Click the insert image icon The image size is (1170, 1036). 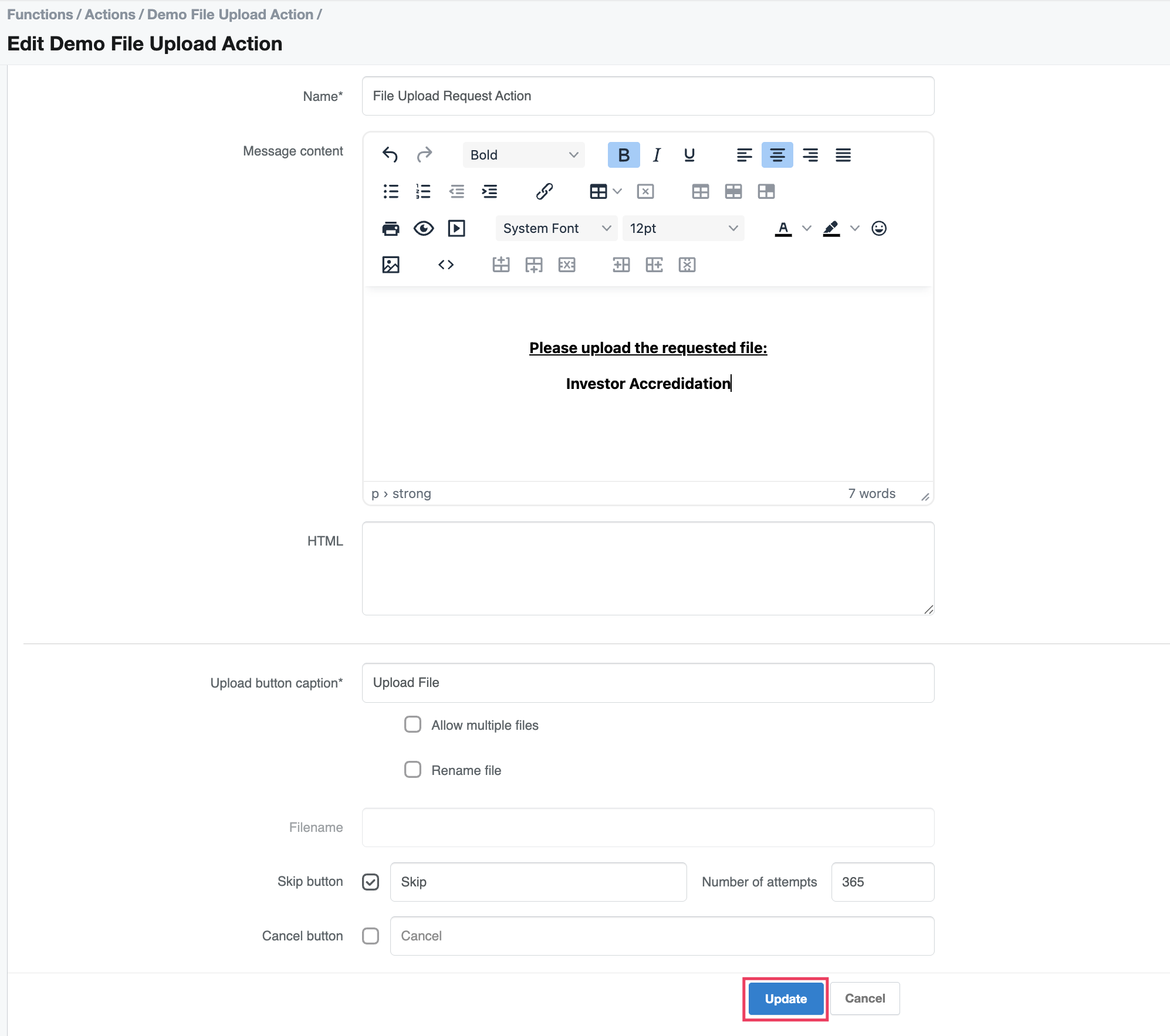[391, 265]
